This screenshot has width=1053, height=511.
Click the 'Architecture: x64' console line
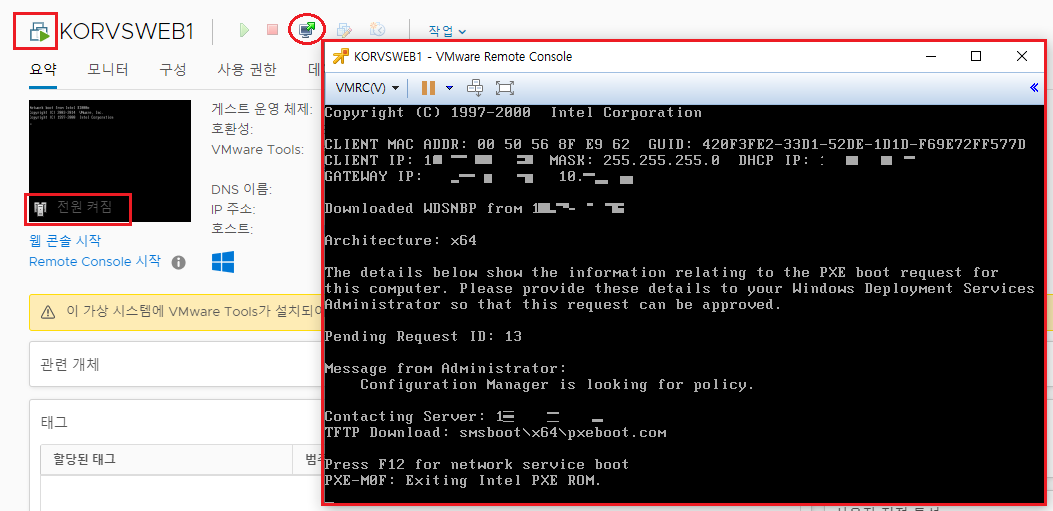pyautogui.click(x=400, y=240)
